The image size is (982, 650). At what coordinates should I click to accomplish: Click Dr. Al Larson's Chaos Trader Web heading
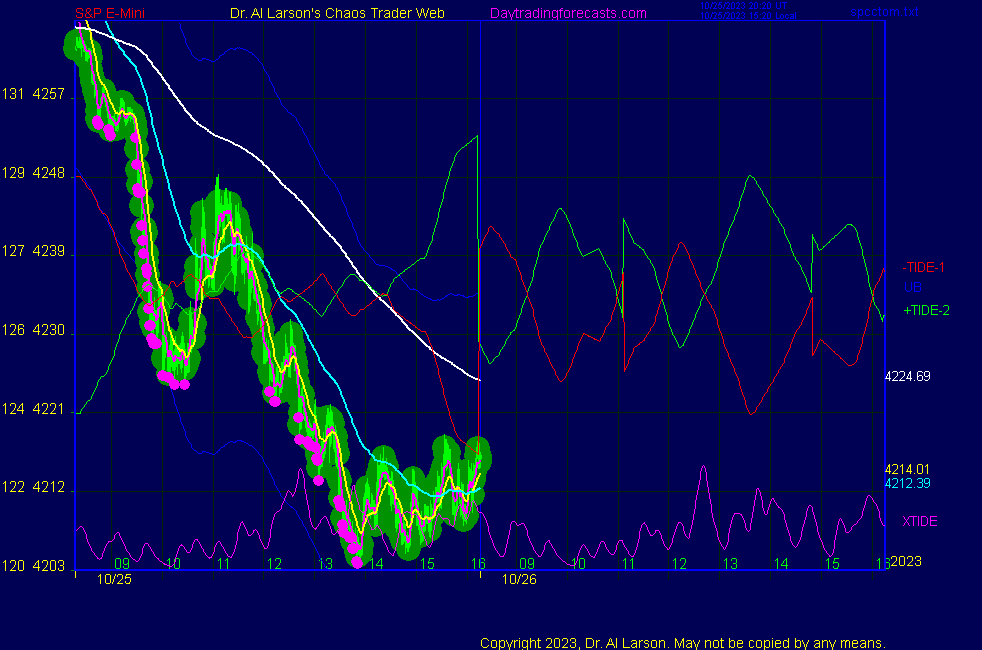[337, 13]
